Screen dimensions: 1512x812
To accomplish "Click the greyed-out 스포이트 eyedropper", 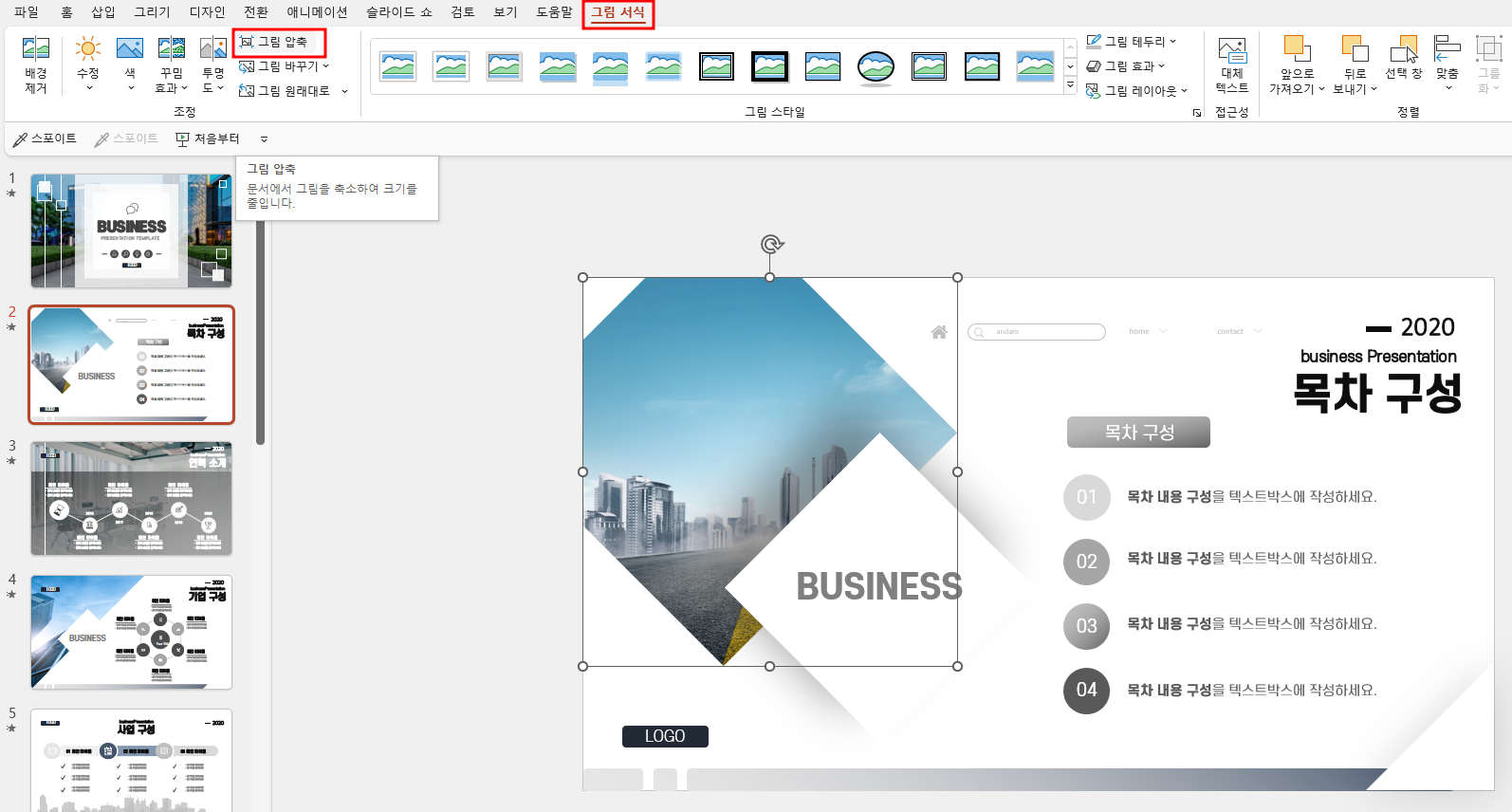I will 126,138.
